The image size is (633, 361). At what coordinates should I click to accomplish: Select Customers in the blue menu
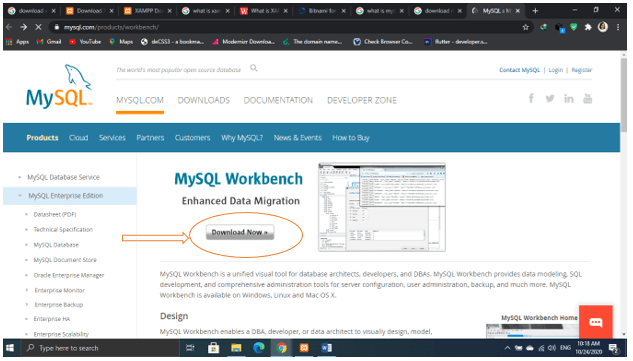[x=193, y=138]
